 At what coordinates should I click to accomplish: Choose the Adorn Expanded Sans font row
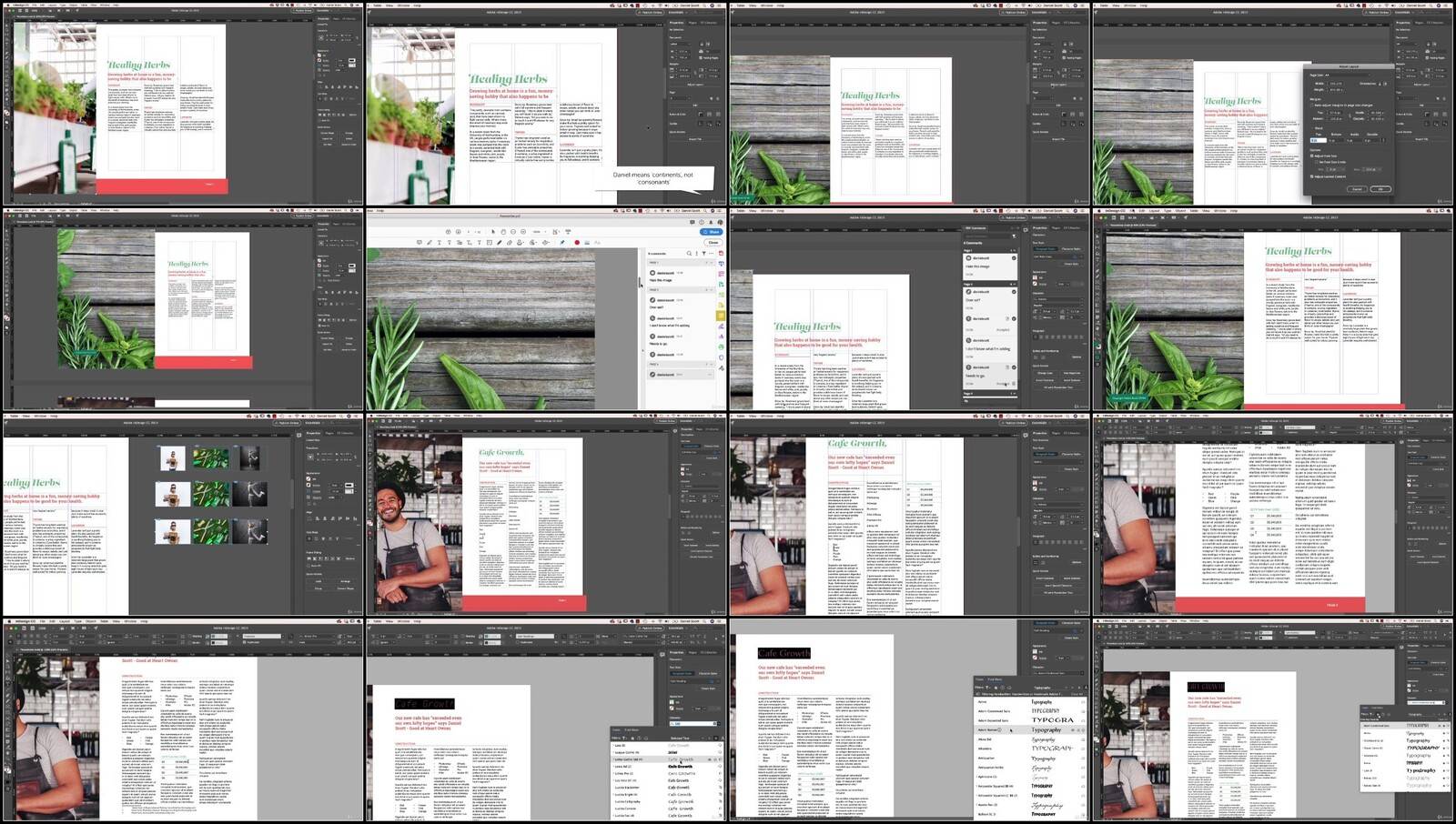(x=1030, y=720)
